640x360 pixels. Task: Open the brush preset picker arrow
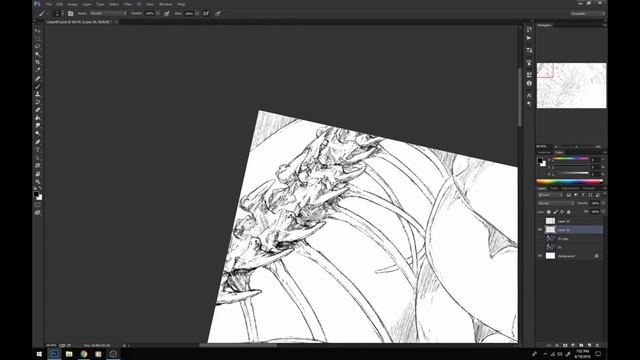(x=62, y=13)
